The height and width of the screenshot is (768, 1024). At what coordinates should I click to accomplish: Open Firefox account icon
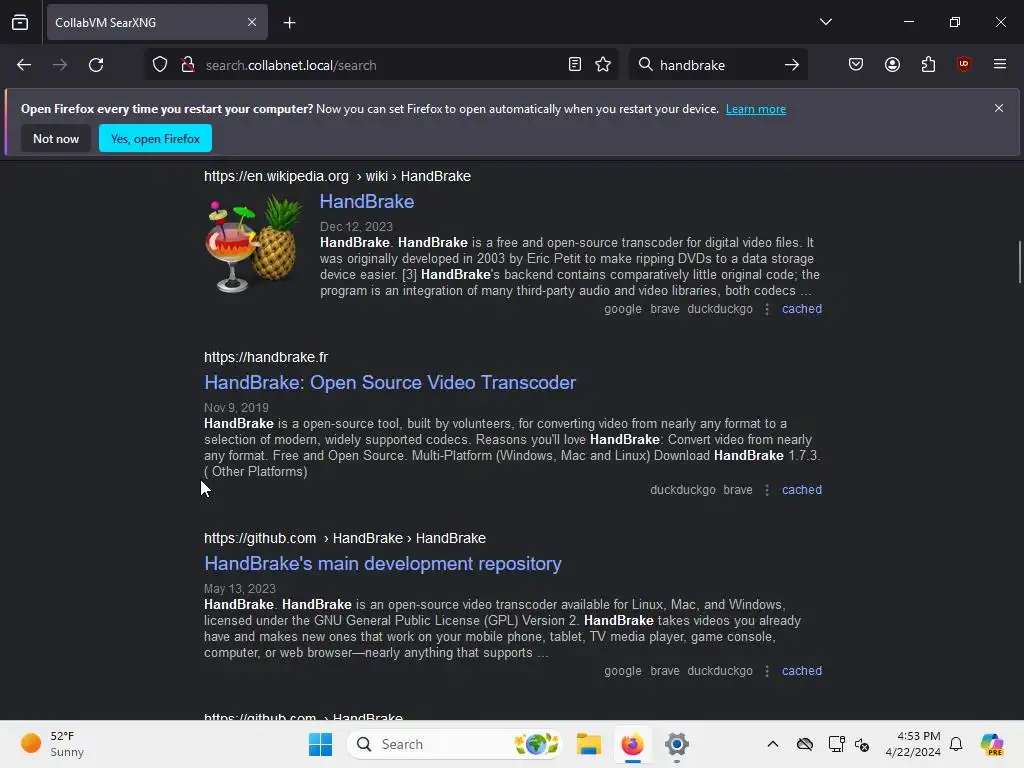(892, 64)
